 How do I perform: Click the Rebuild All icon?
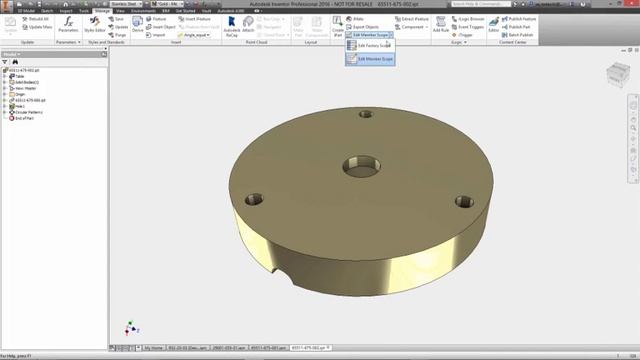tap(25, 19)
